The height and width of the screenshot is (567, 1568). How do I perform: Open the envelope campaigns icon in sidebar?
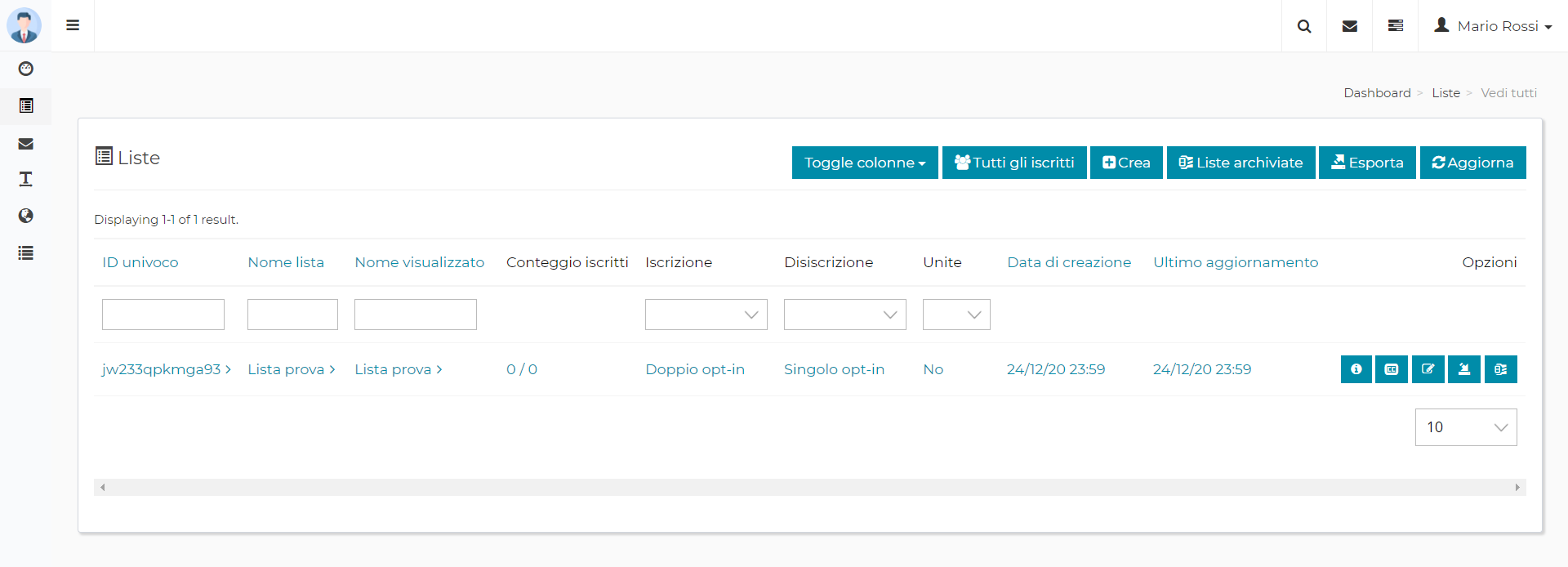tap(26, 144)
